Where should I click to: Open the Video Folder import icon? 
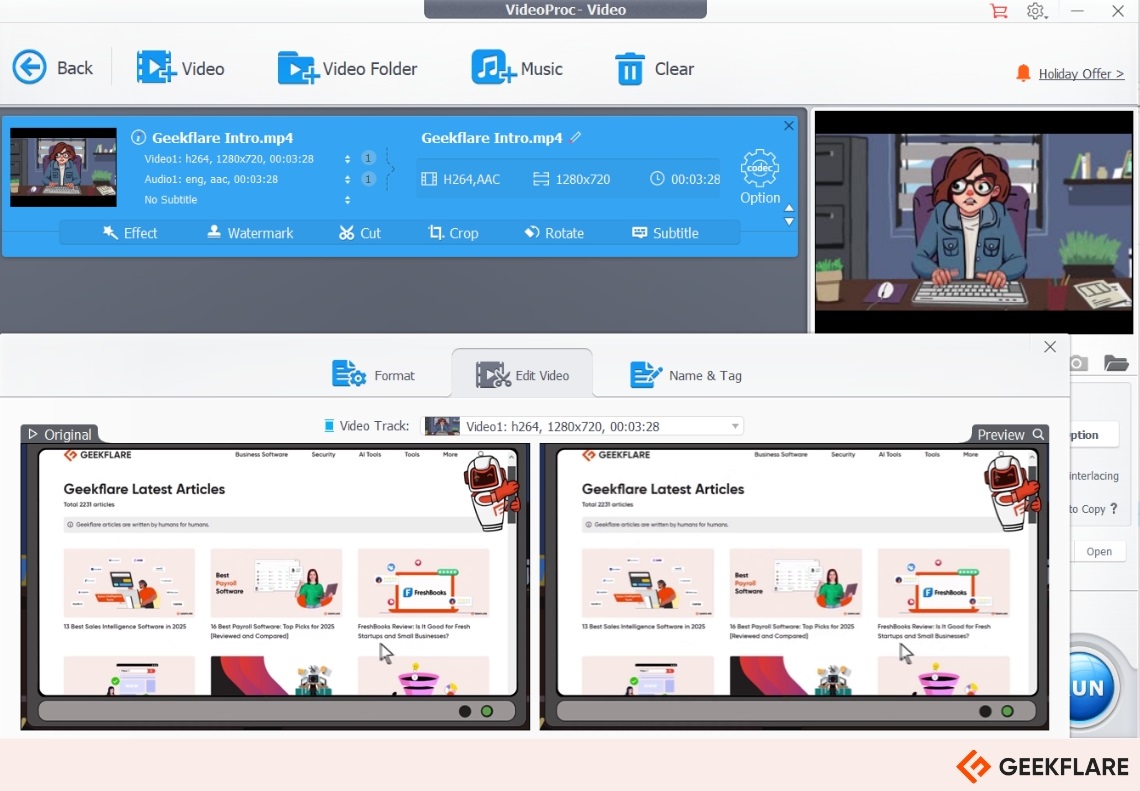297,68
